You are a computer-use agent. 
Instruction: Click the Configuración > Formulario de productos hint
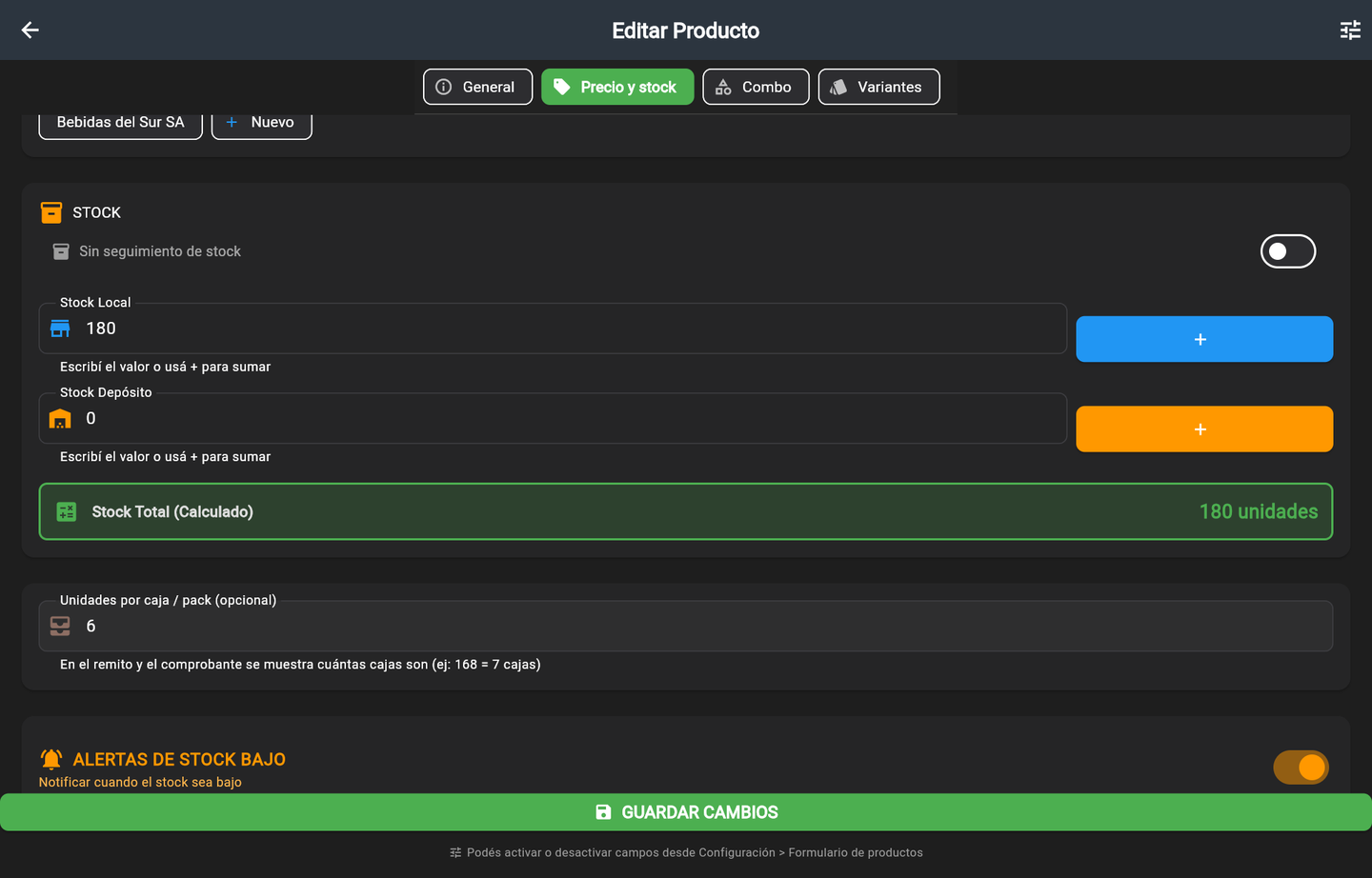coord(695,853)
